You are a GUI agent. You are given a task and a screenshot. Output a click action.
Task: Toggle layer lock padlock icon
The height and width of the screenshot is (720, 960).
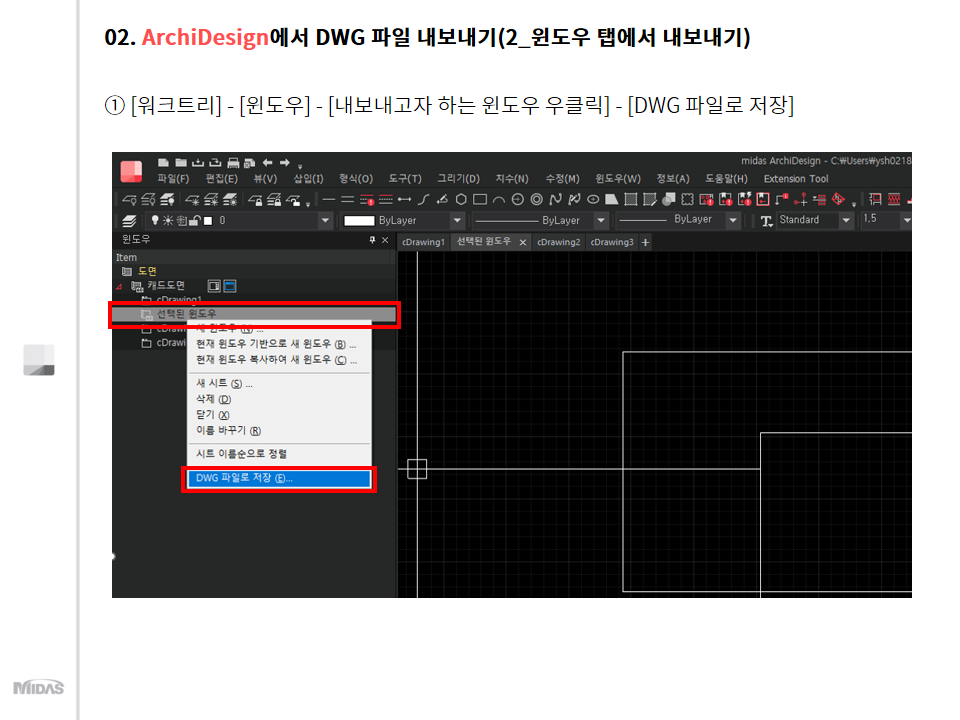click(x=195, y=220)
